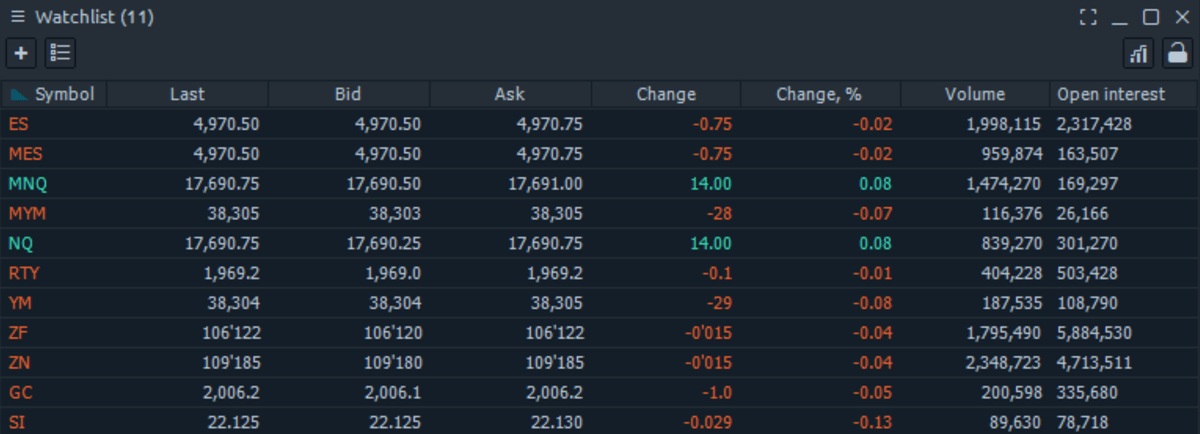This screenshot has width=1200, height=434.
Task: Open the Watchlist hamburger menu
Action: 18,18
